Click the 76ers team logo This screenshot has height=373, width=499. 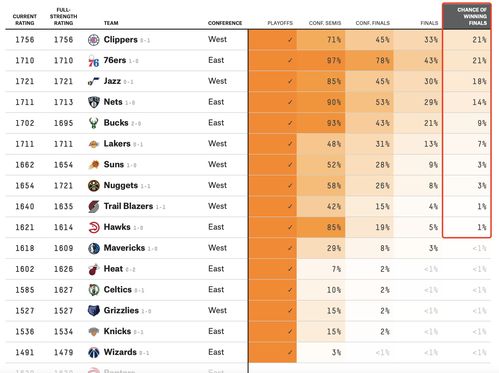pos(94,61)
